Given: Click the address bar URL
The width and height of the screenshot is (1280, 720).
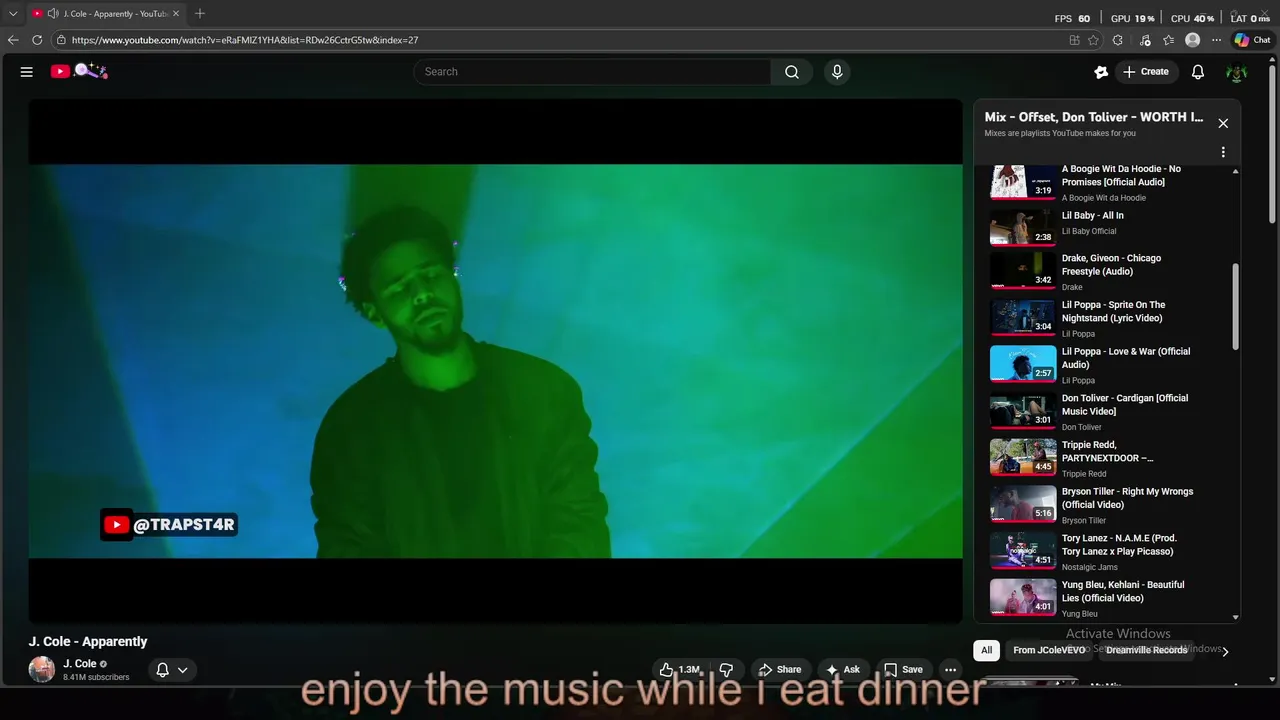Looking at the screenshot, I should (245, 40).
